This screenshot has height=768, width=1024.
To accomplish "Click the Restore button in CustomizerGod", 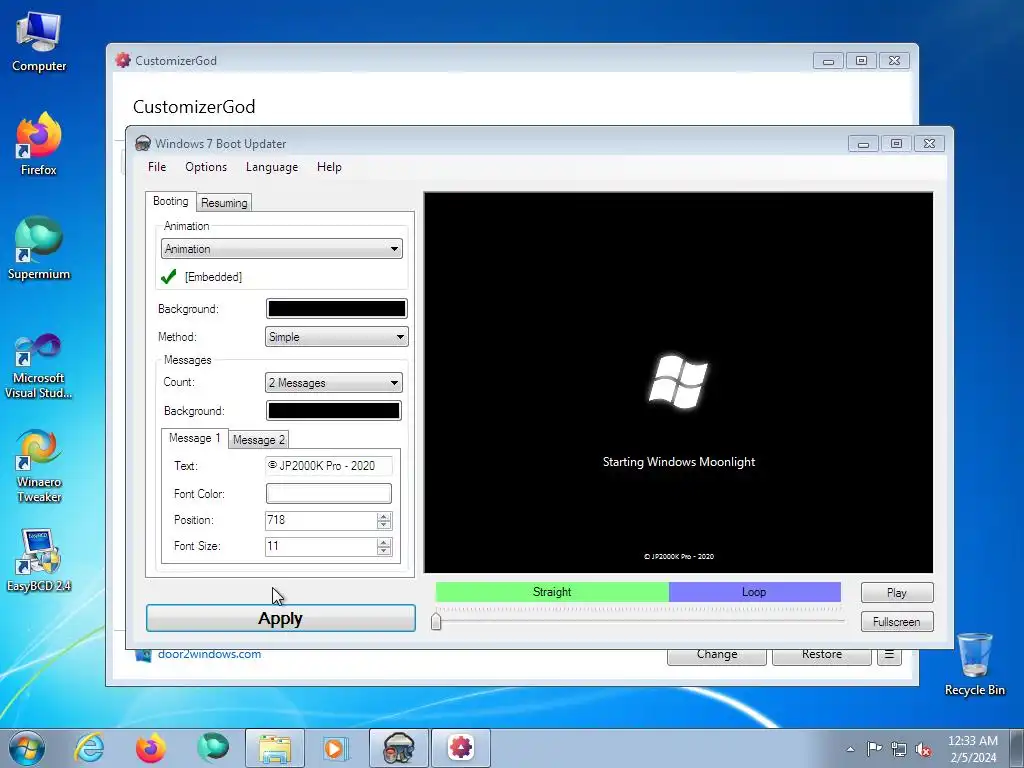I will tap(822, 655).
